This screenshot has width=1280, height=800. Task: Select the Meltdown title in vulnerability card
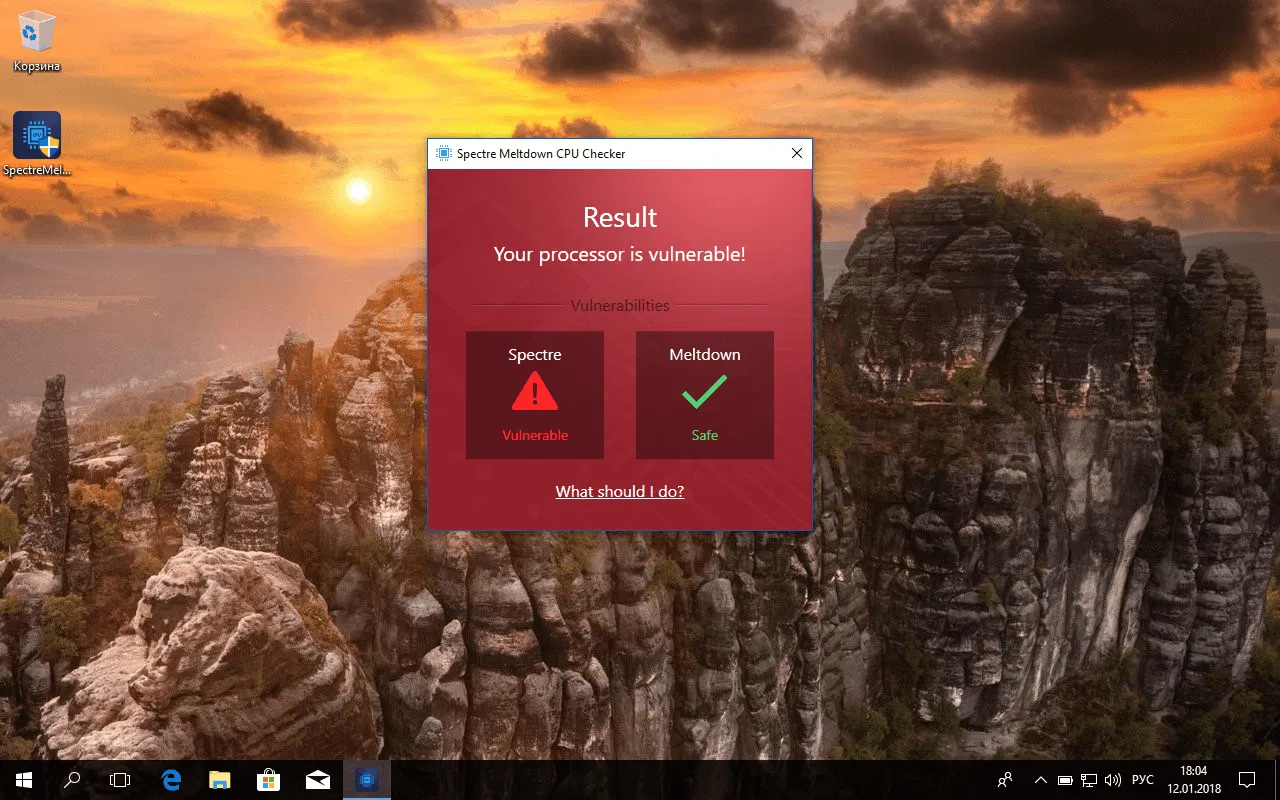click(705, 354)
